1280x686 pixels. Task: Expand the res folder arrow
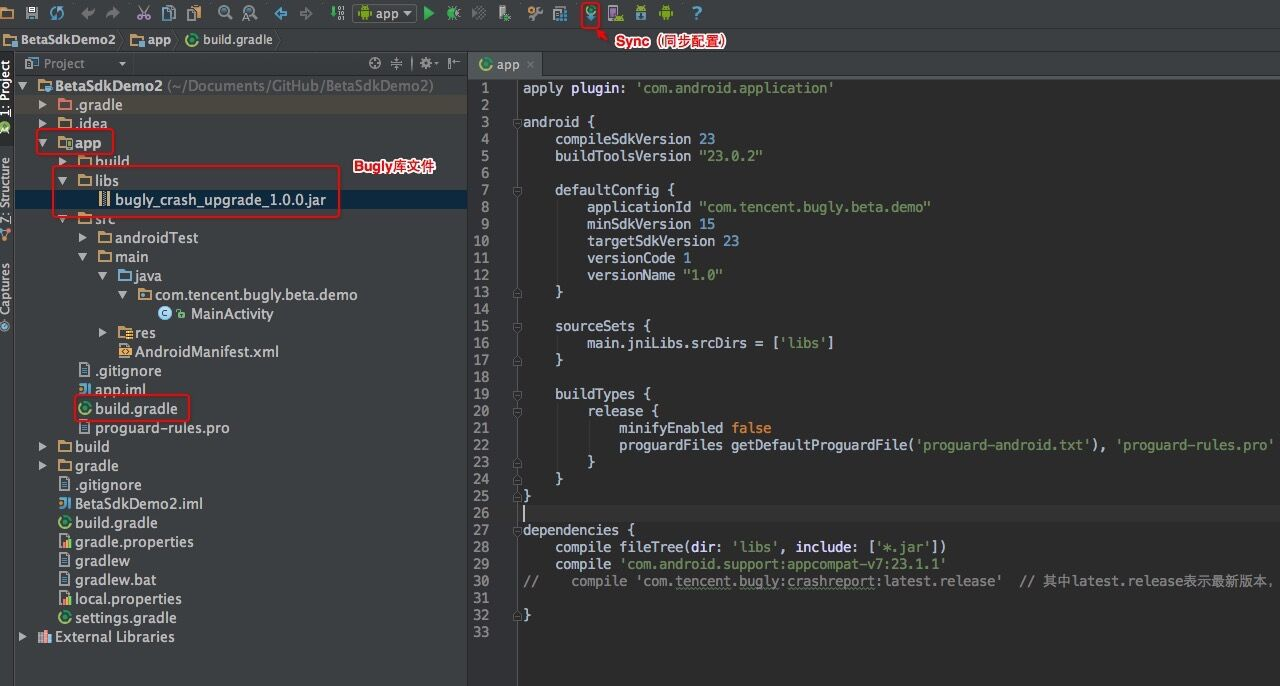click(x=103, y=333)
